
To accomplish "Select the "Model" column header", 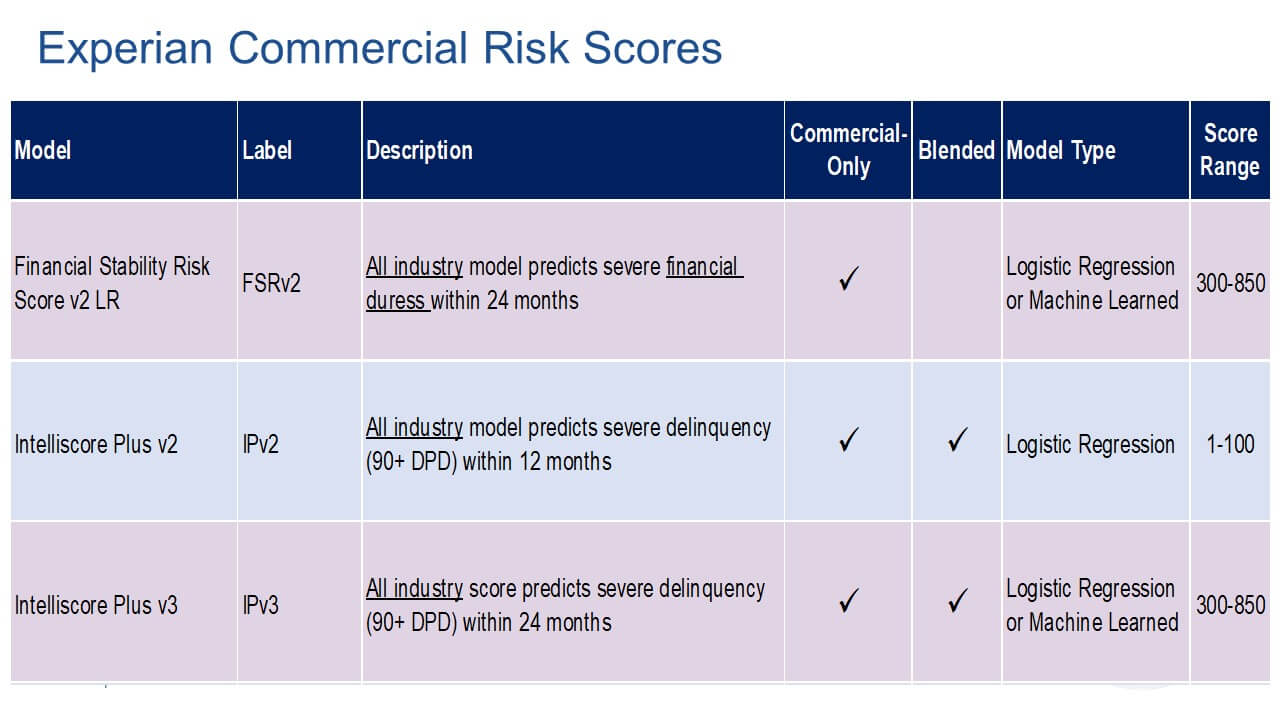I will tap(43, 151).
